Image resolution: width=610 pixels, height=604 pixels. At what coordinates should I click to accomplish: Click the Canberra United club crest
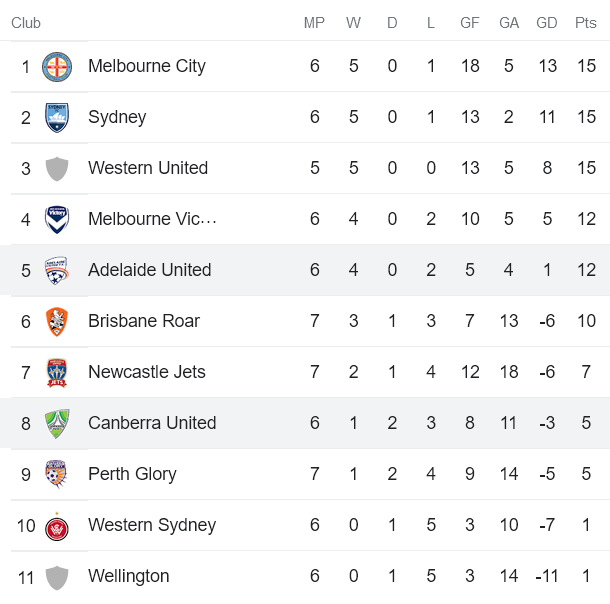(57, 424)
